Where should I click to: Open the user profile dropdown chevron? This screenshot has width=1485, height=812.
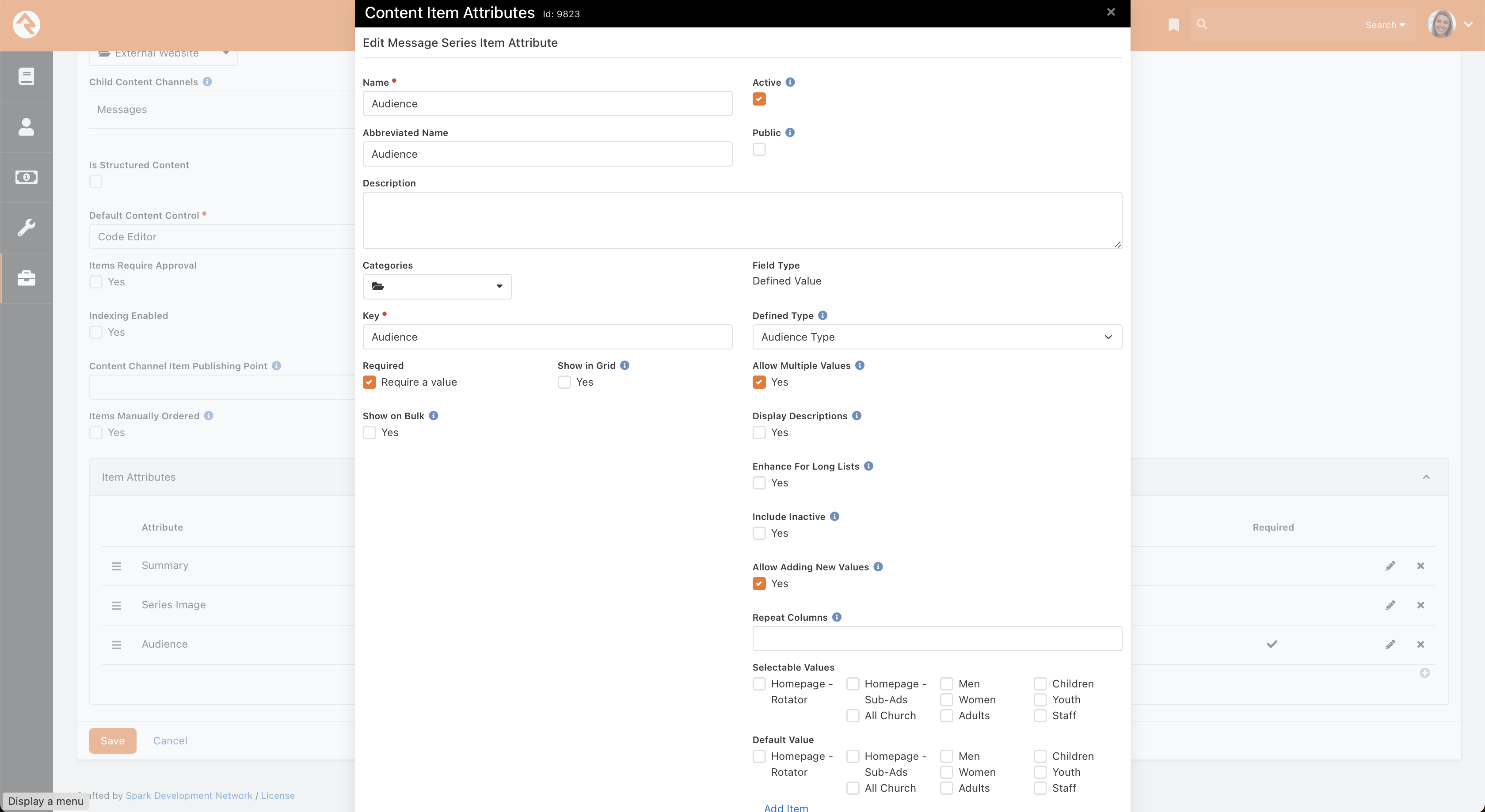[1468, 24]
